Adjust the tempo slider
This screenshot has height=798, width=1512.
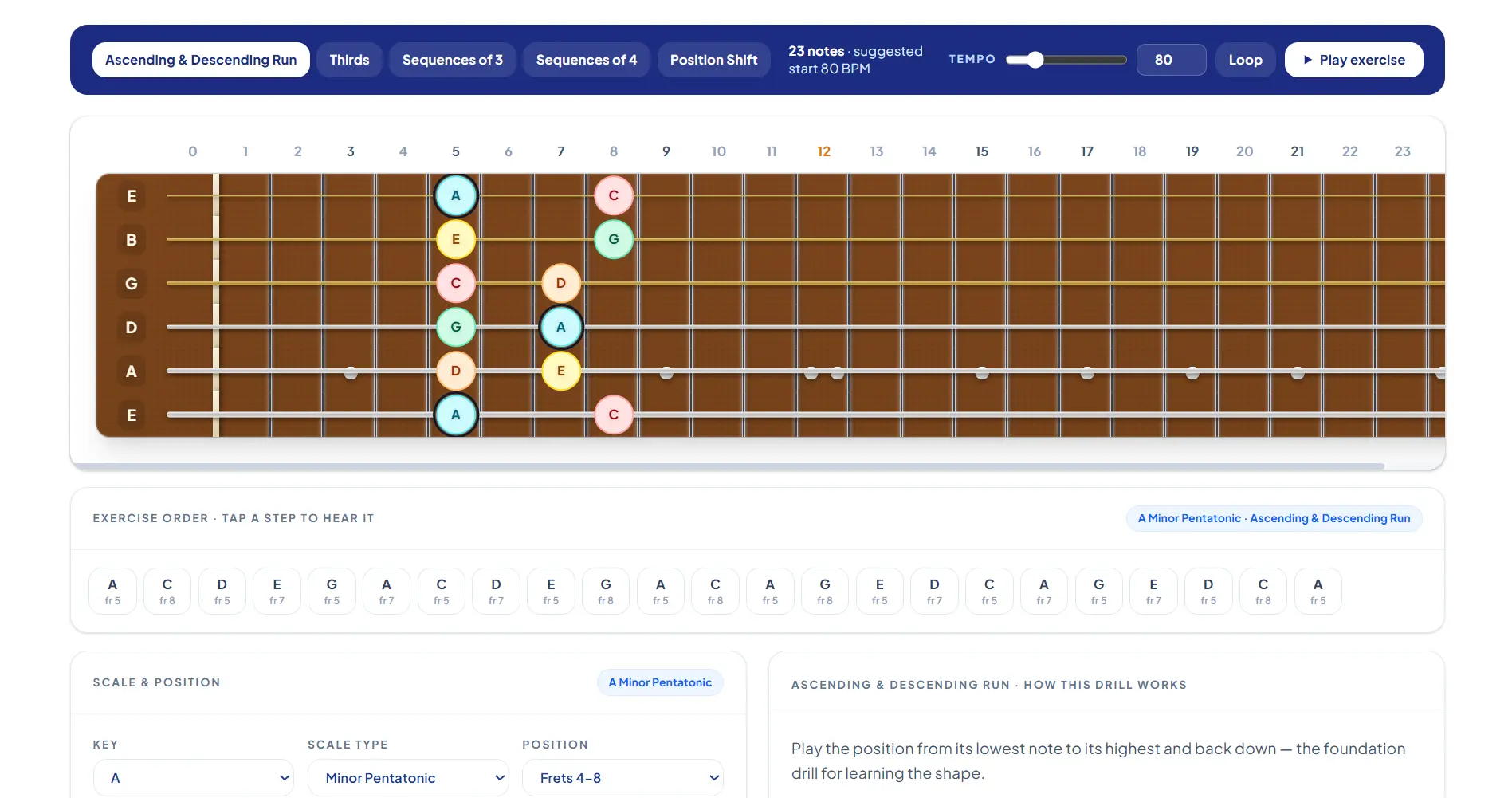(1066, 60)
